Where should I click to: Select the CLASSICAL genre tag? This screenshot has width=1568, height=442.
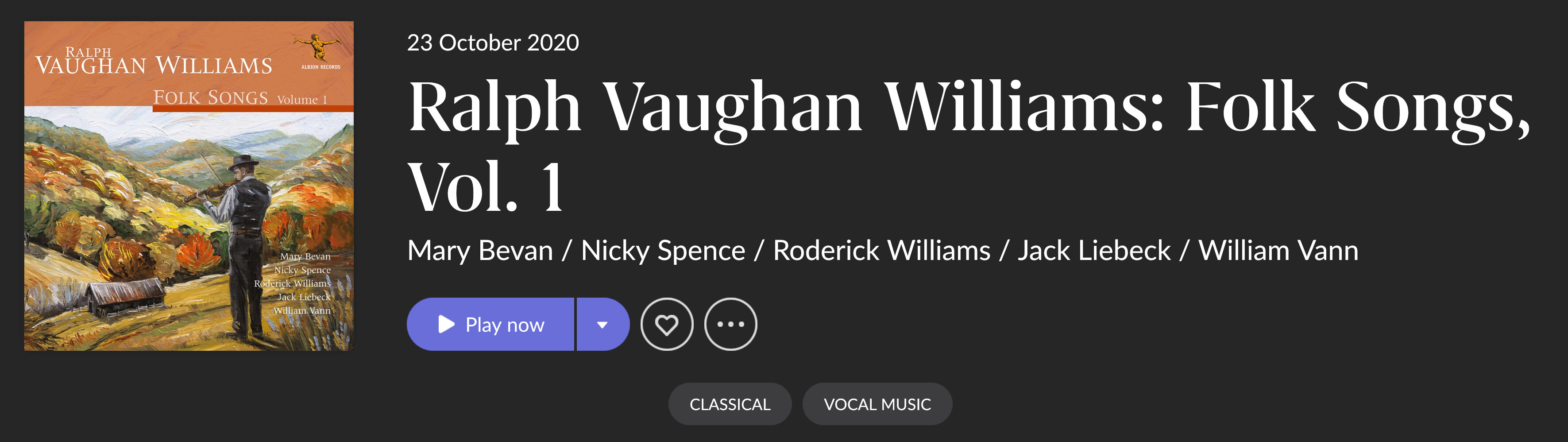730,403
